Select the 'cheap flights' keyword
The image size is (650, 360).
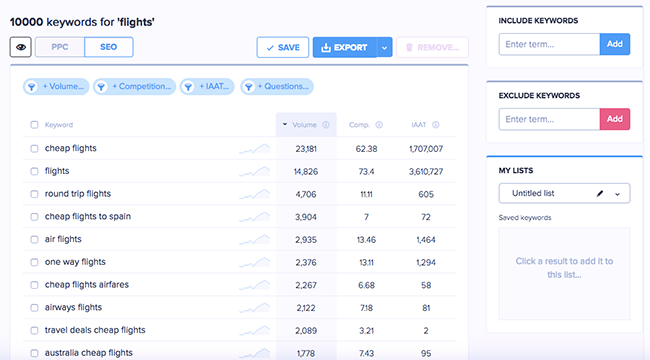(70, 148)
